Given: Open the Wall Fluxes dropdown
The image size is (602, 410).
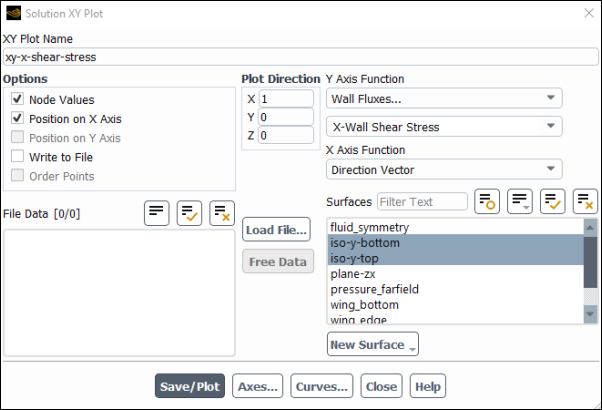Looking at the screenshot, I should click(444, 99).
